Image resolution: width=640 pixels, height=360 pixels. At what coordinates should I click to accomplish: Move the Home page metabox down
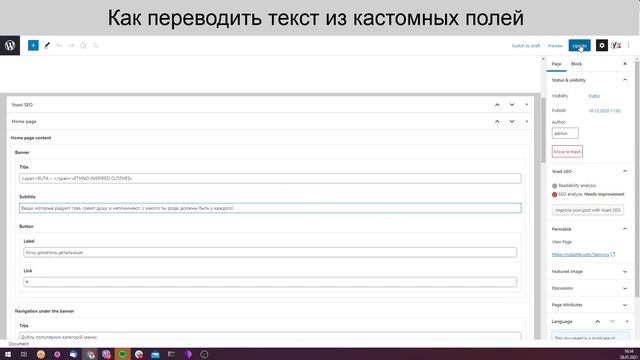pos(512,122)
